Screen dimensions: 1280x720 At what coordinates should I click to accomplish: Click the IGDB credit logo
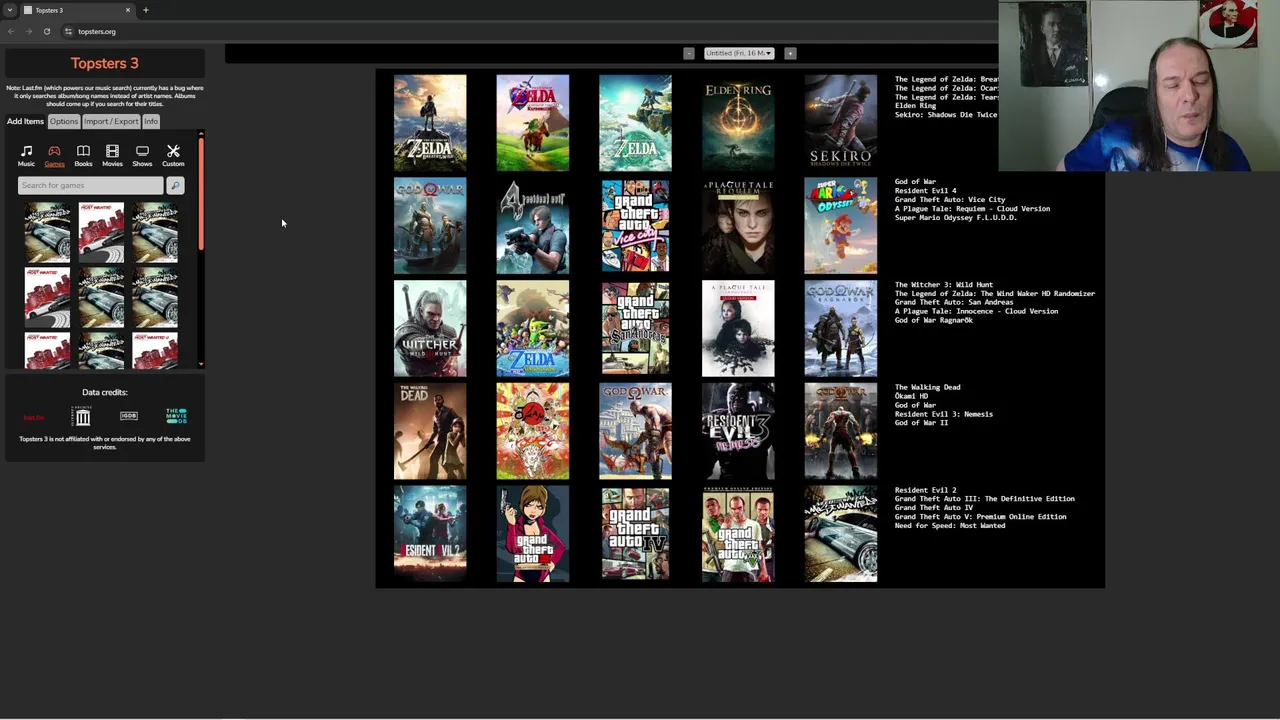[x=128, y=416]
